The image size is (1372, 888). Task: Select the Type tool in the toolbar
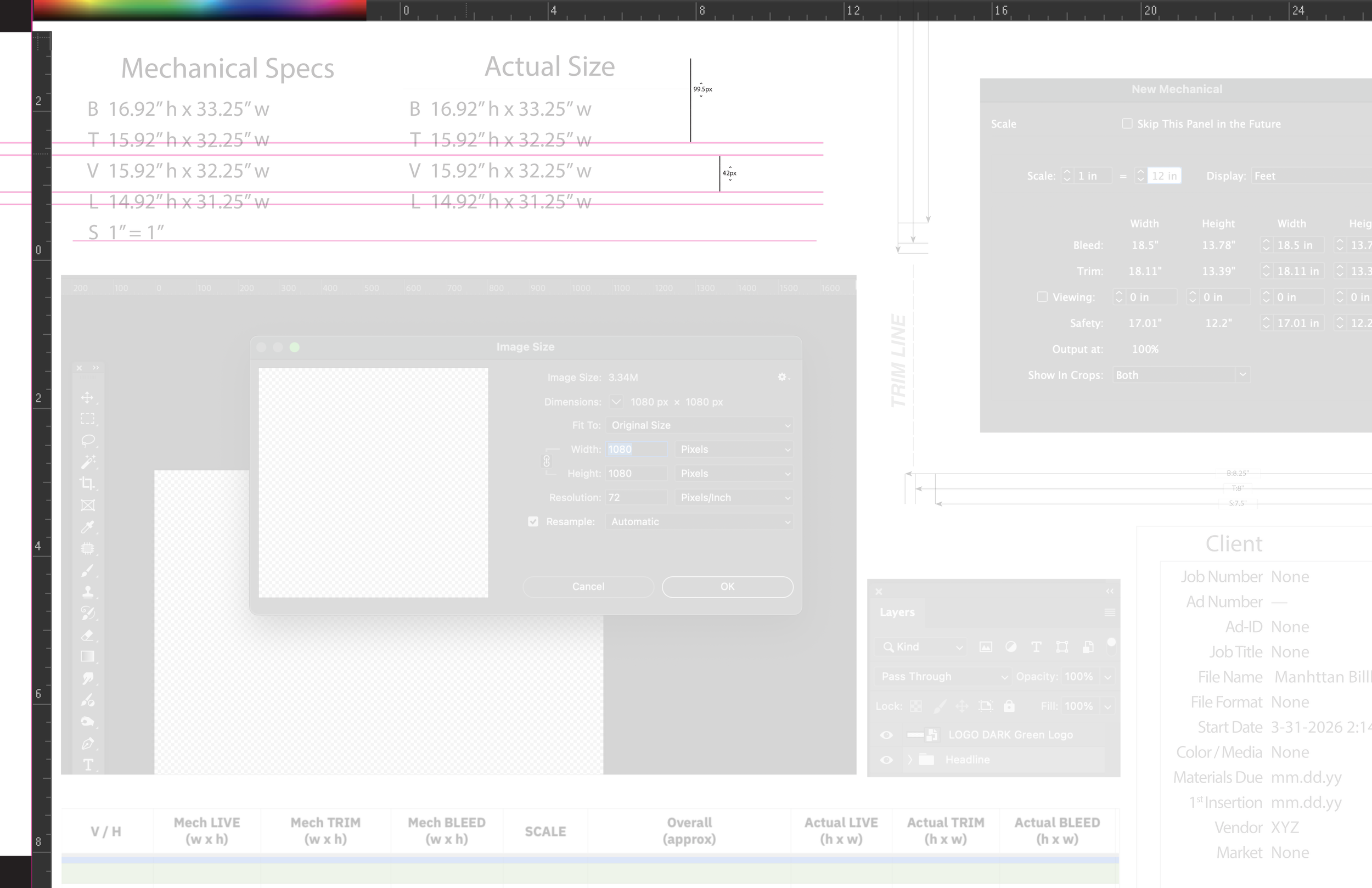(x=88, y=765)
